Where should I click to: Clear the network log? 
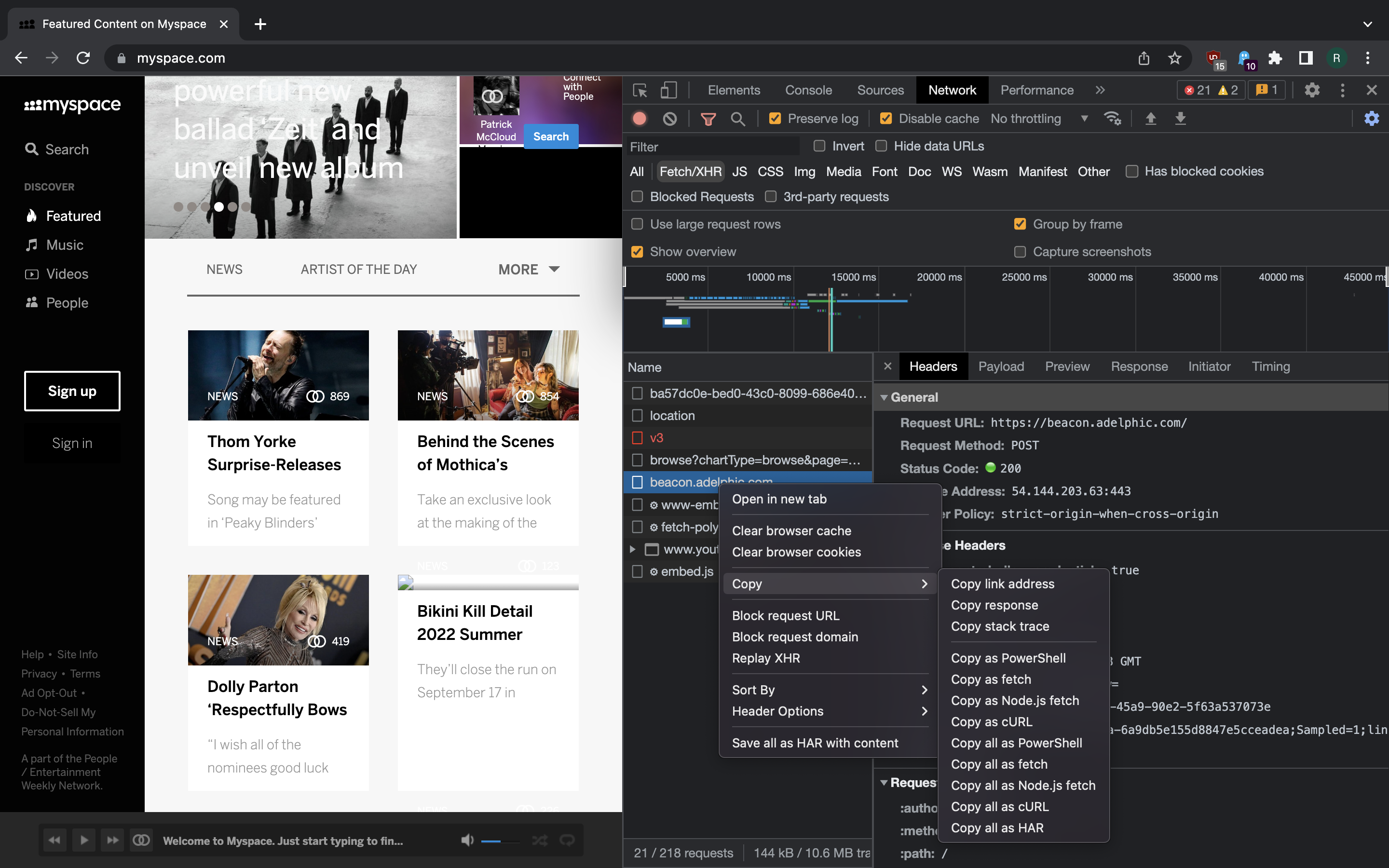tap(669, 119)
